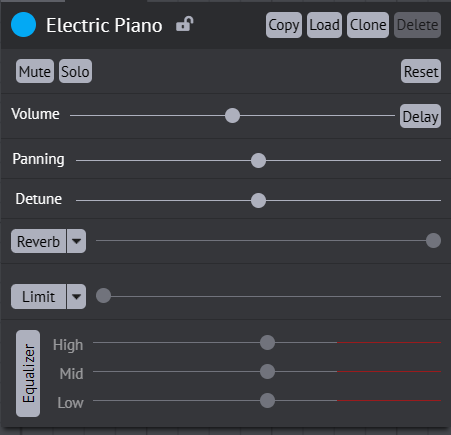Solo the Electric Piano instrument
This screenshot has width=451, height=435.
(x=75, y=71)
